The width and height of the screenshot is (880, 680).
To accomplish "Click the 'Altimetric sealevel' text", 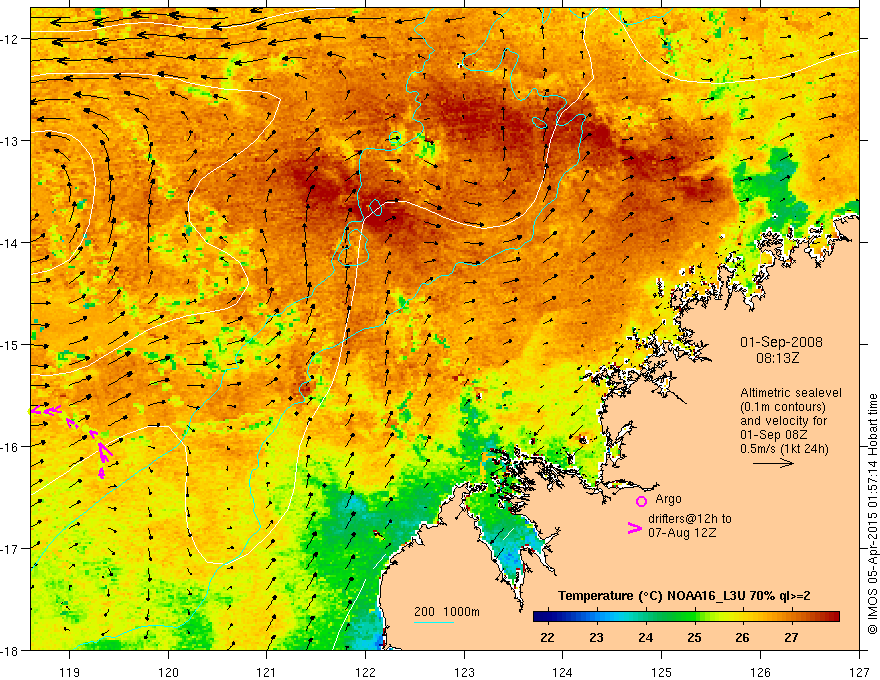I will click(x=791, y=393).
